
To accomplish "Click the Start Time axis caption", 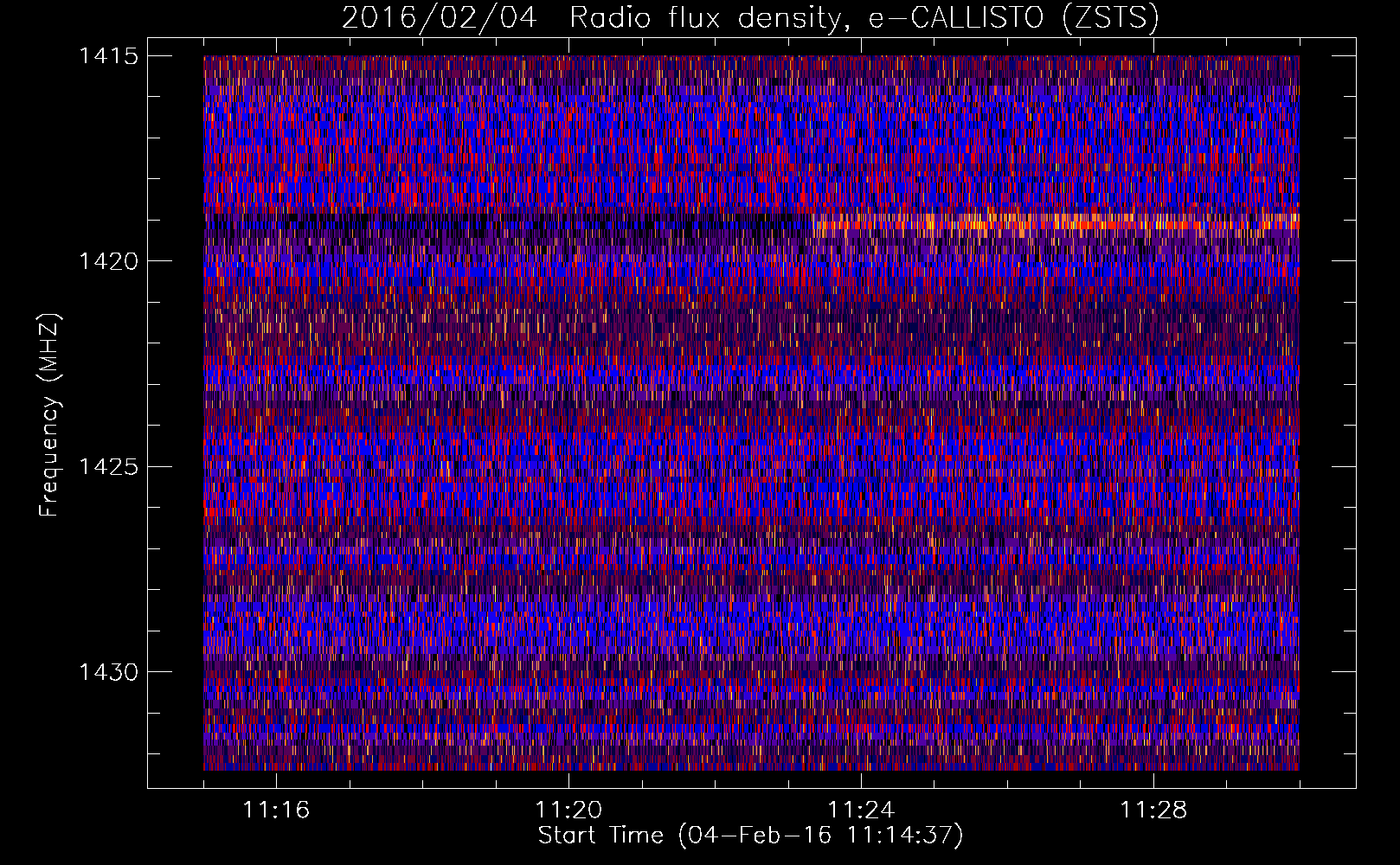I will 750,836.
